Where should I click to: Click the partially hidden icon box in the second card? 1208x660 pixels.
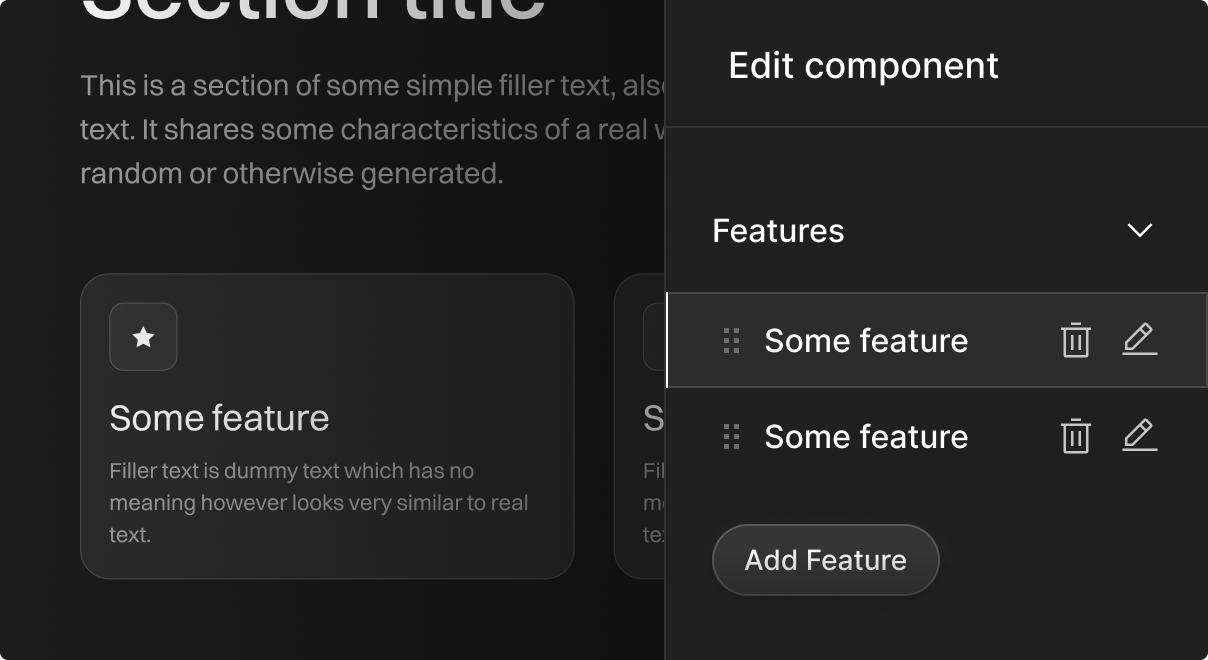coord(654,337)
